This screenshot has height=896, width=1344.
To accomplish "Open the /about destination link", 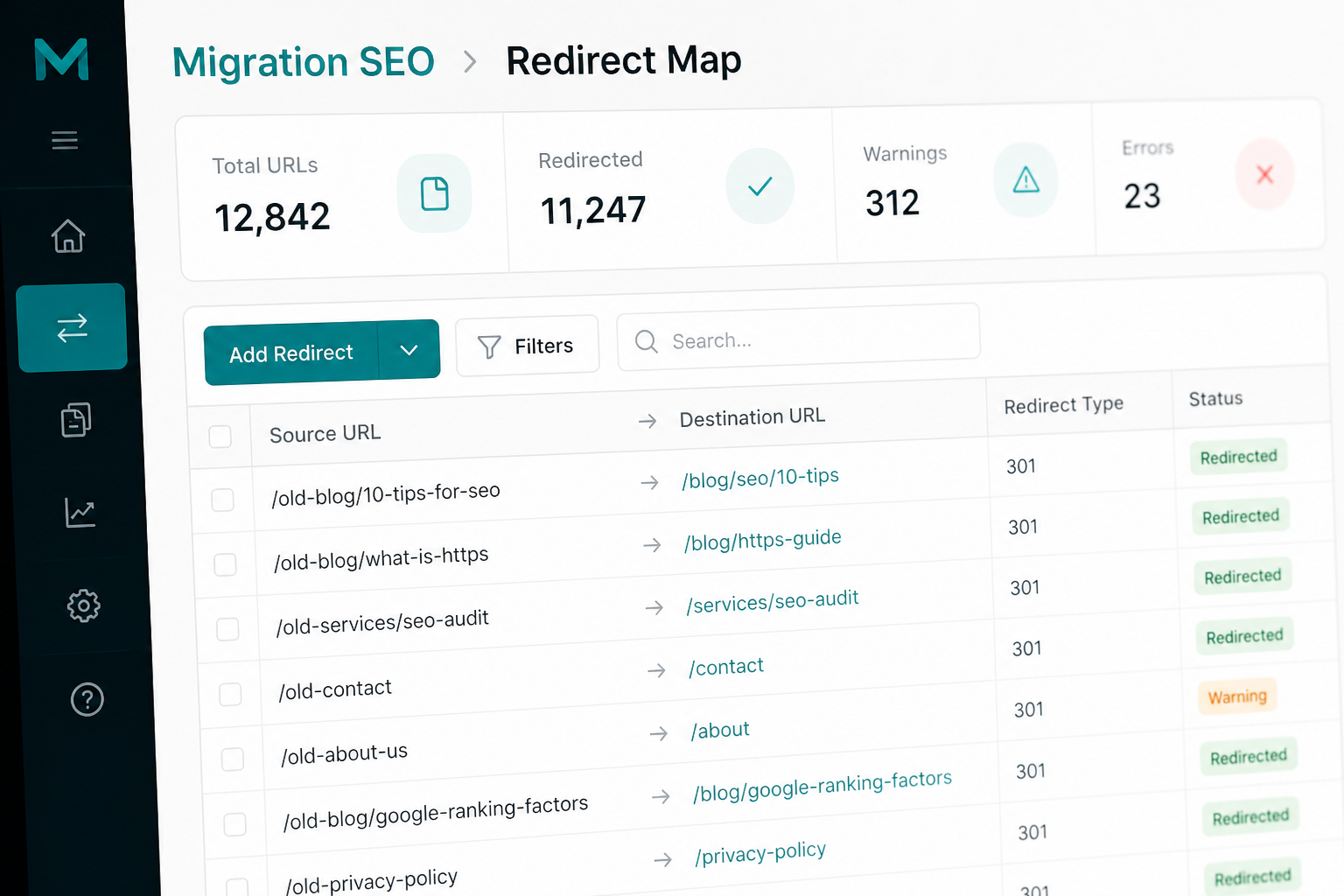I will [x=720, y=731].
